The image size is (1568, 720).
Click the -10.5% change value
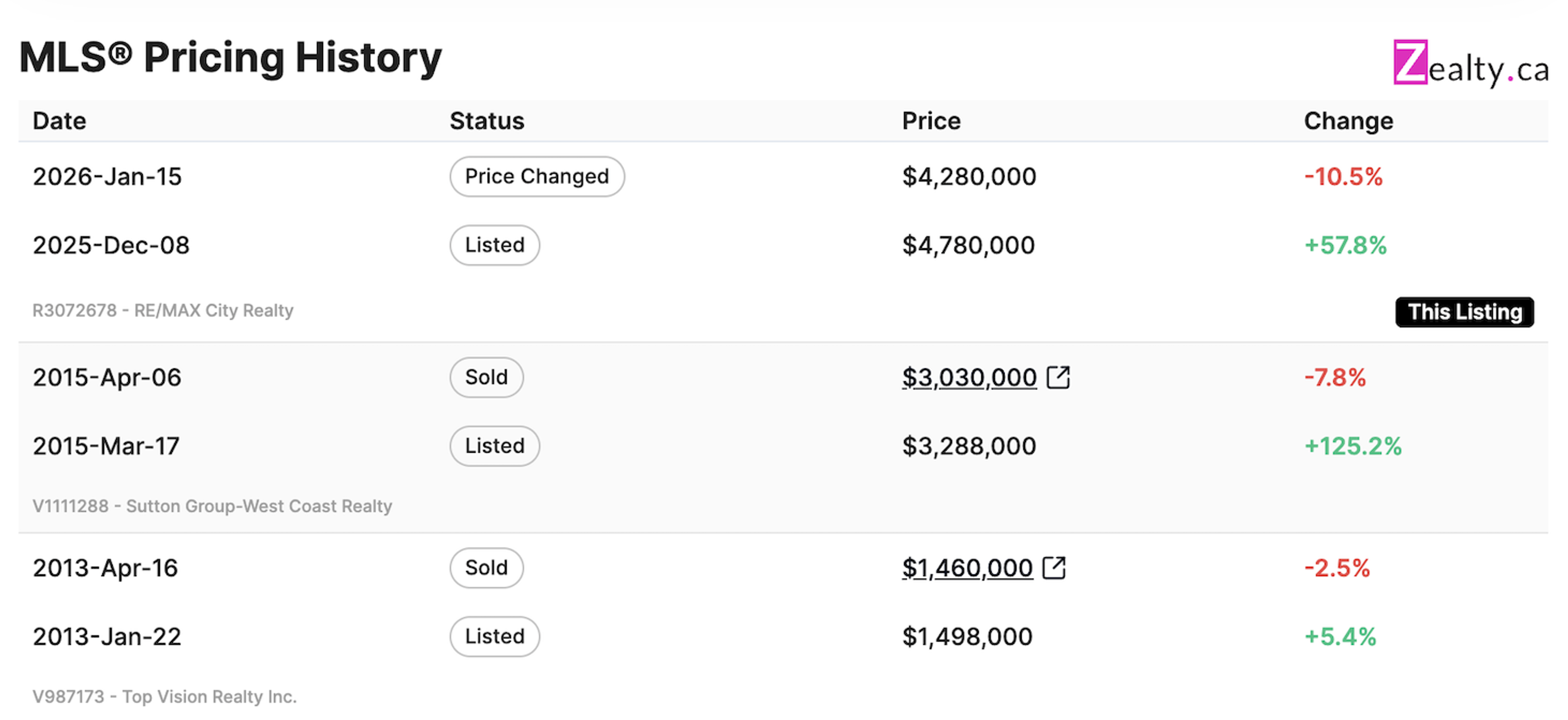(x=1343, y=176)
